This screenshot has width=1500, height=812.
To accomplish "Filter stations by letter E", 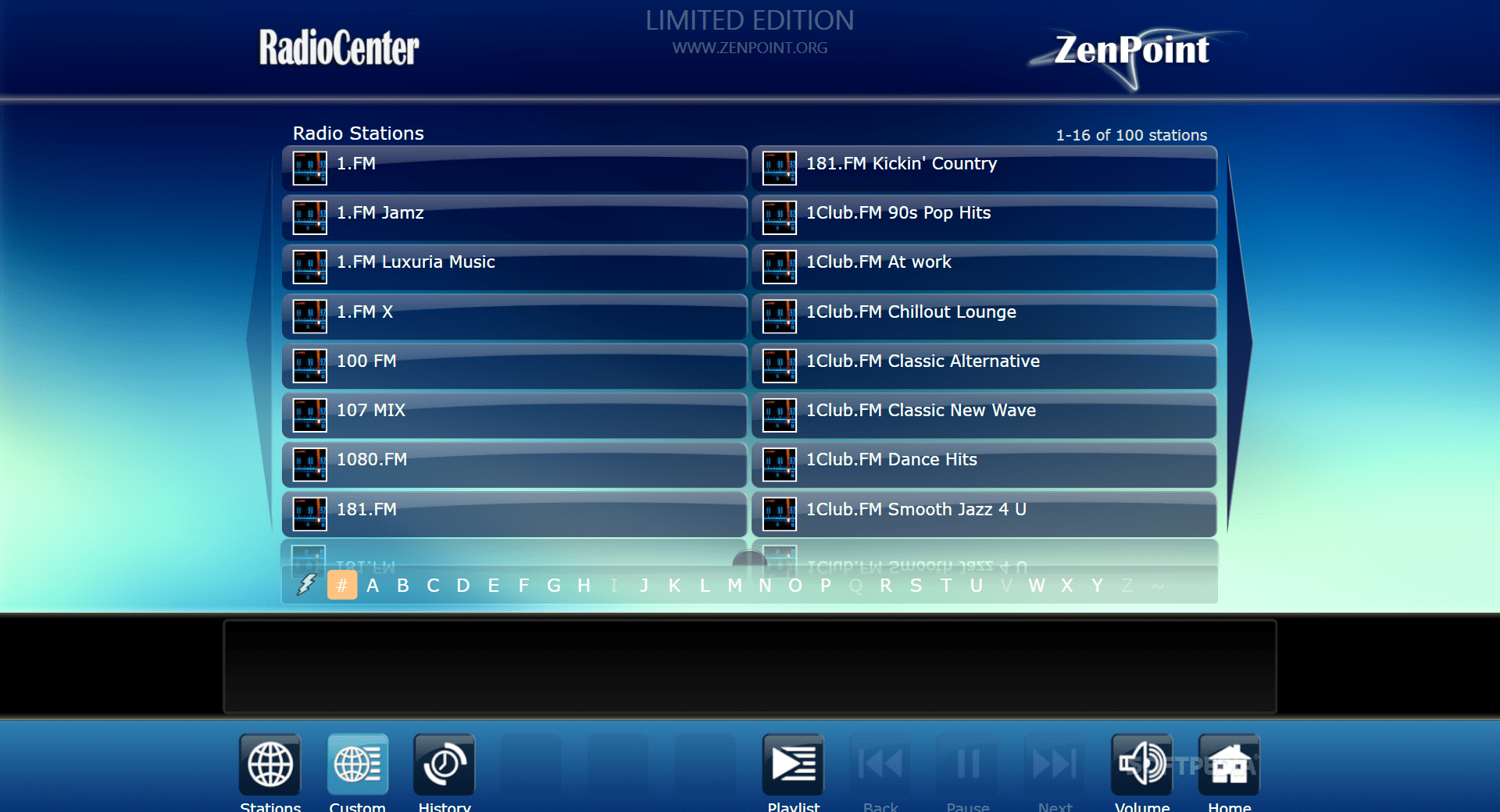I will tap(494, 586).
